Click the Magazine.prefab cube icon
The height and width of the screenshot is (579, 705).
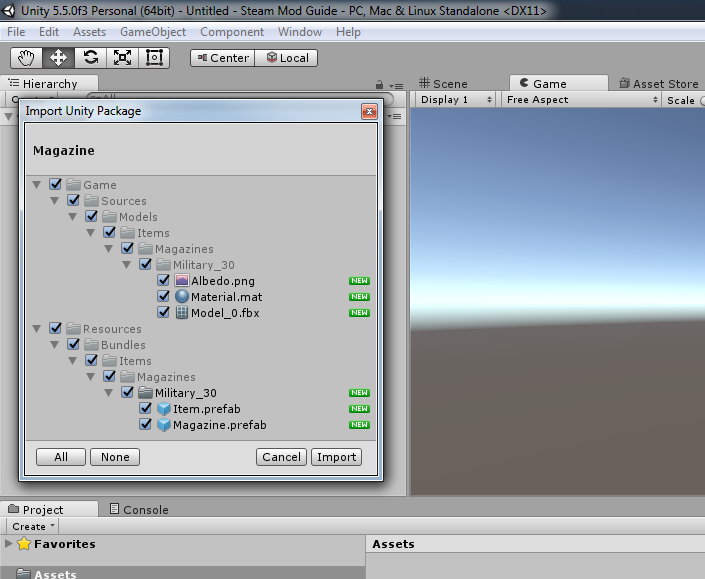tap(164, 425)
